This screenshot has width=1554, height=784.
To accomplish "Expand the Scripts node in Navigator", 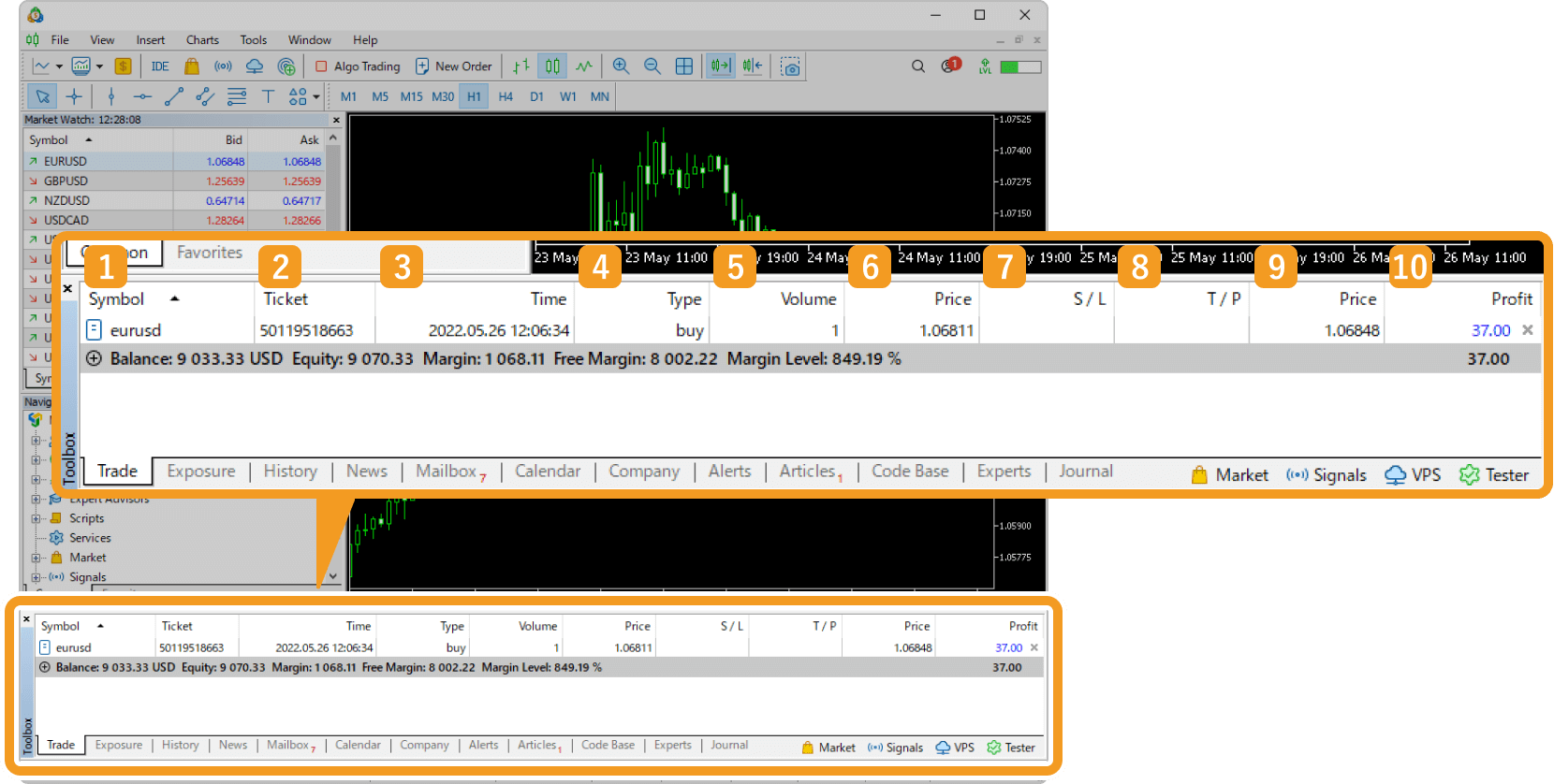I will [37, 518].
